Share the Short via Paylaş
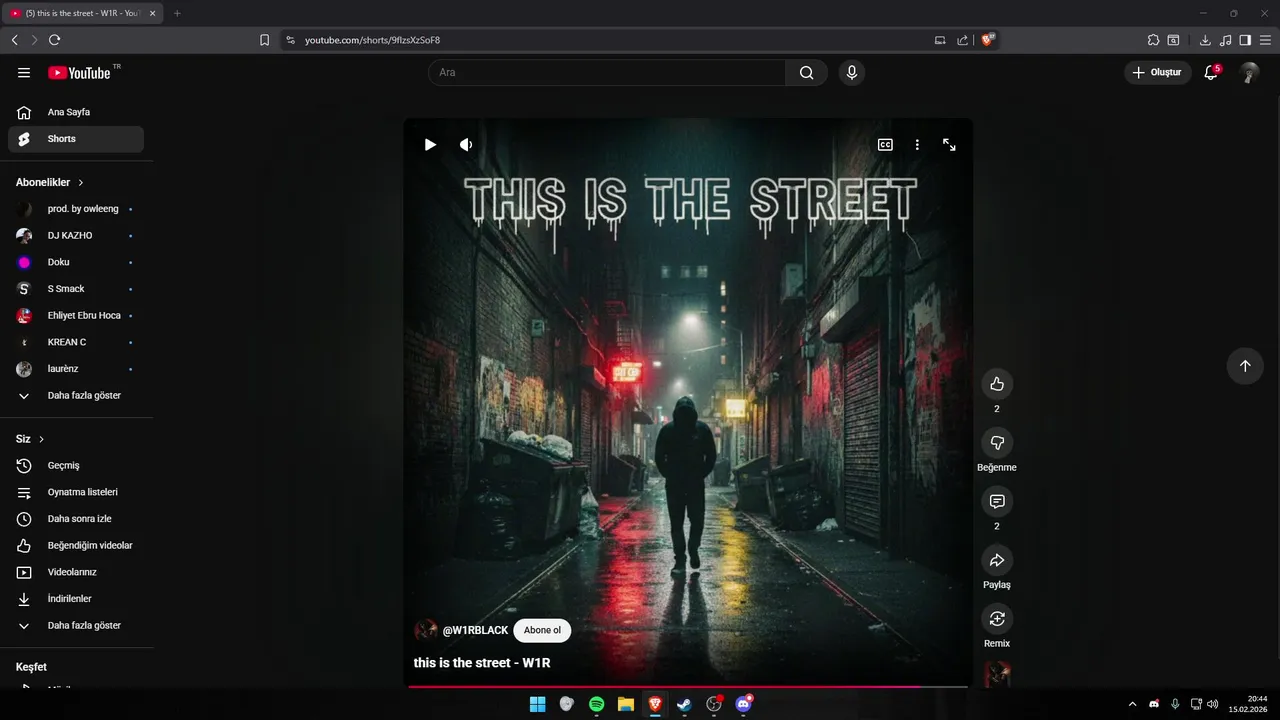1280x720 pixels. click(997, 560)
